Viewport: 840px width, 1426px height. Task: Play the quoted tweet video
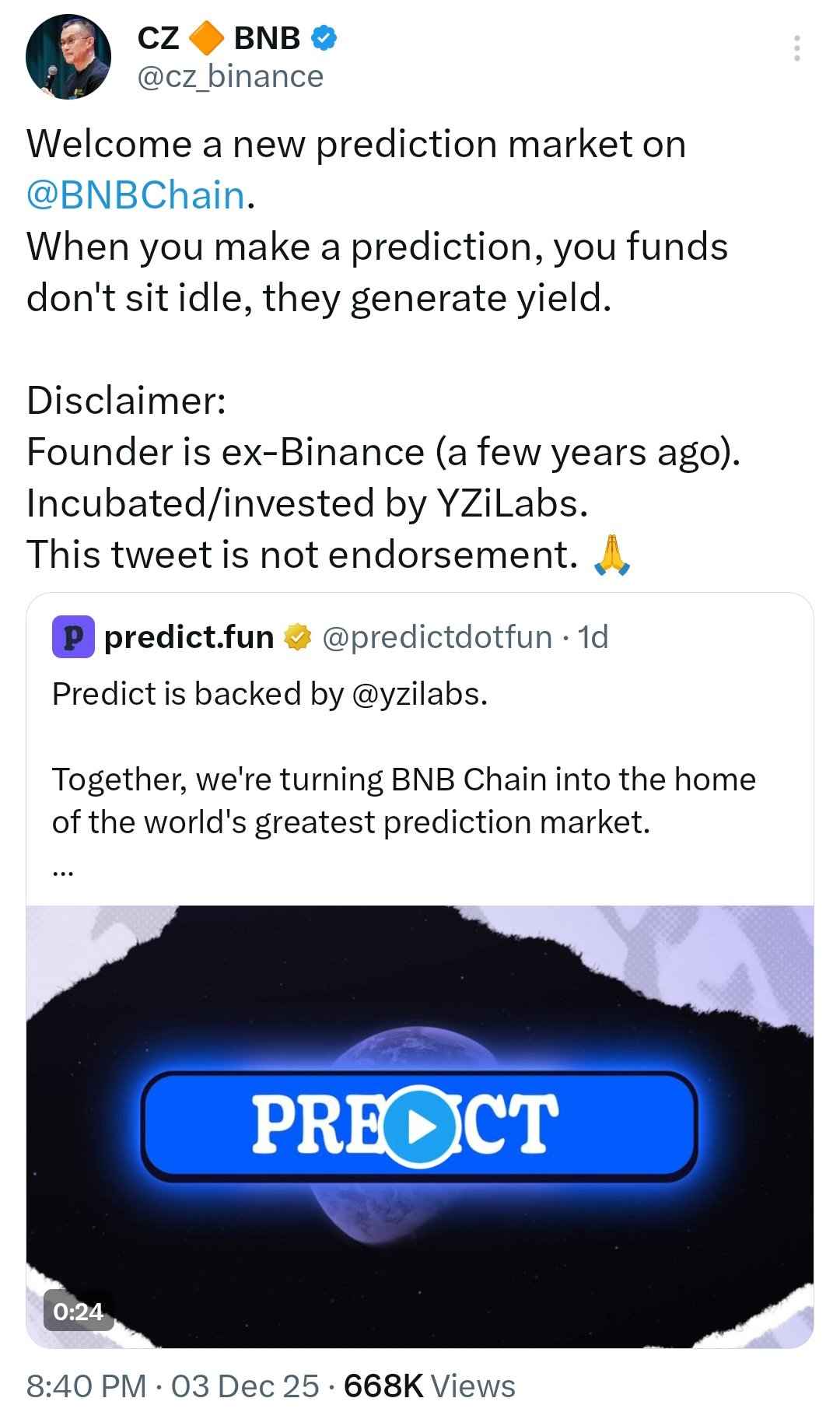420,1126
